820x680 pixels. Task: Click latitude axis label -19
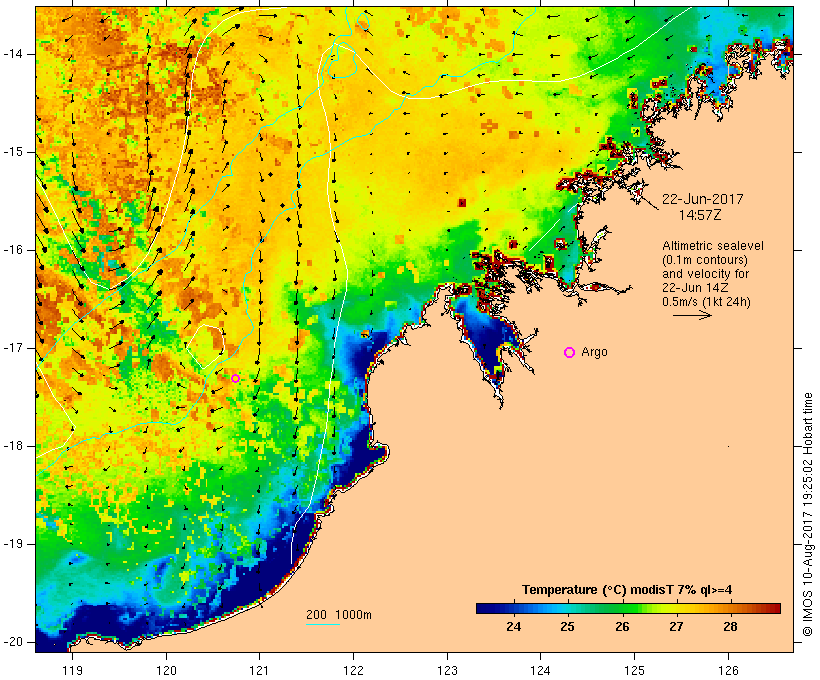coord(12,544)
